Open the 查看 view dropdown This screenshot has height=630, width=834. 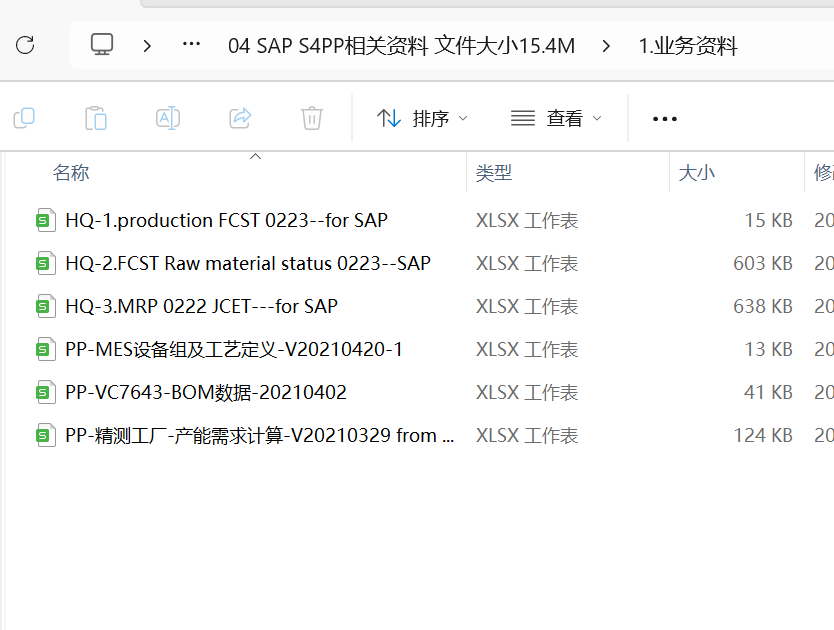556,118
